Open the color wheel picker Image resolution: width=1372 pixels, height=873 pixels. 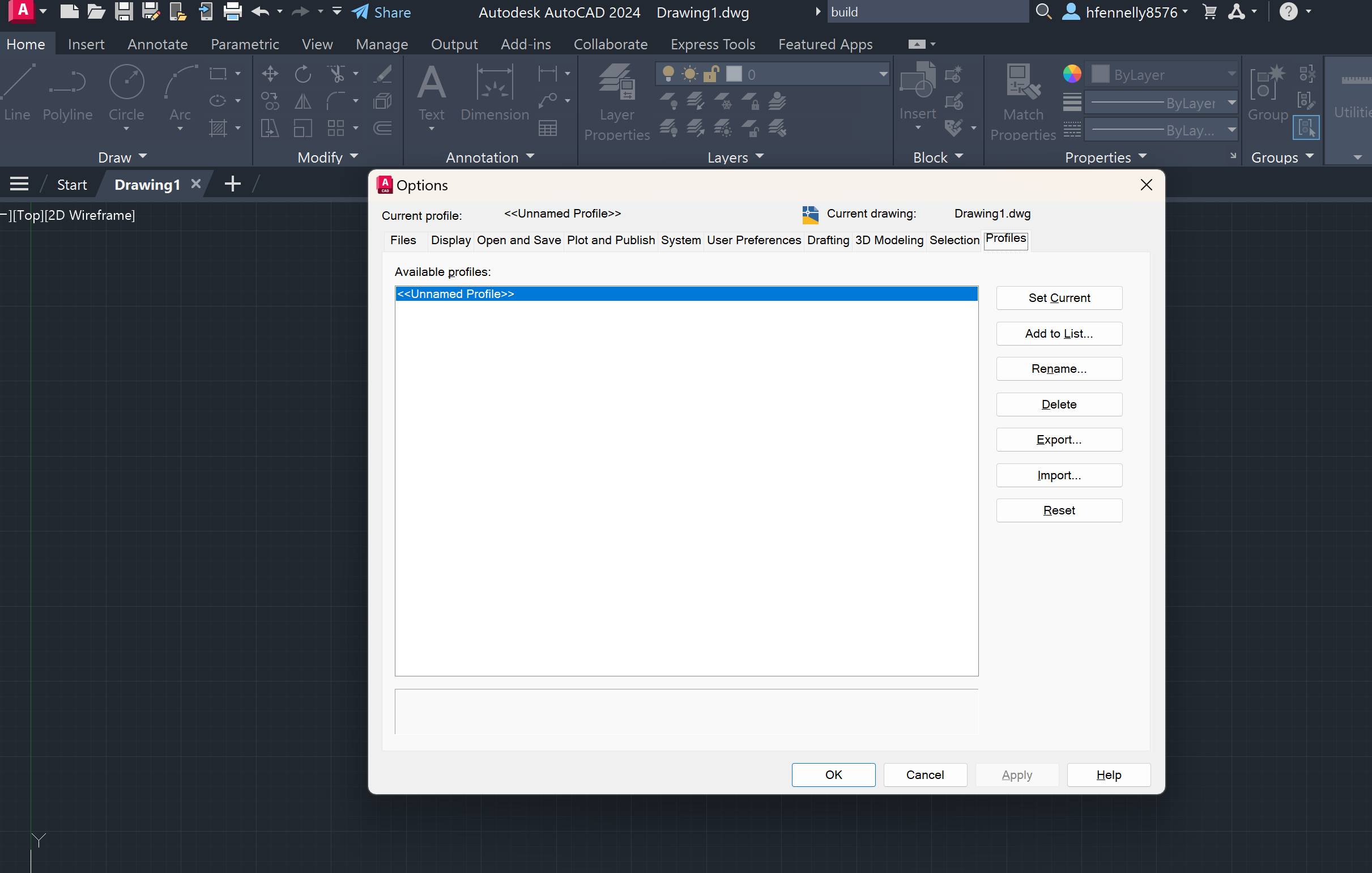[x=1072, y=74]
